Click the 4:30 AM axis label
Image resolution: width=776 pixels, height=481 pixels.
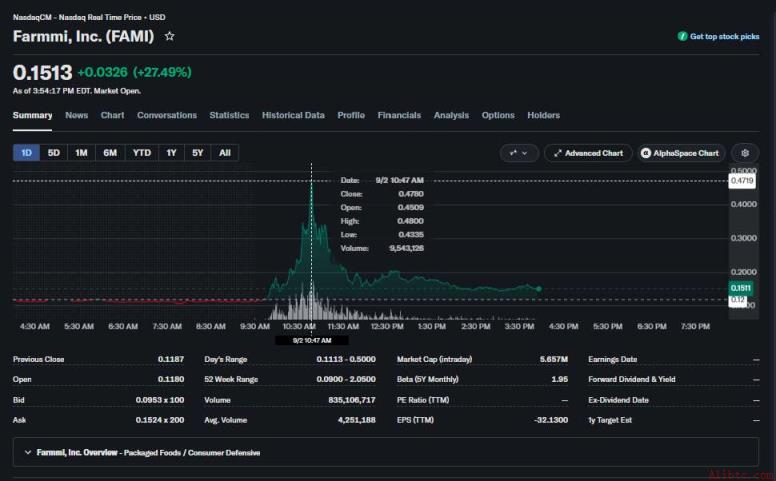[35, 327]
